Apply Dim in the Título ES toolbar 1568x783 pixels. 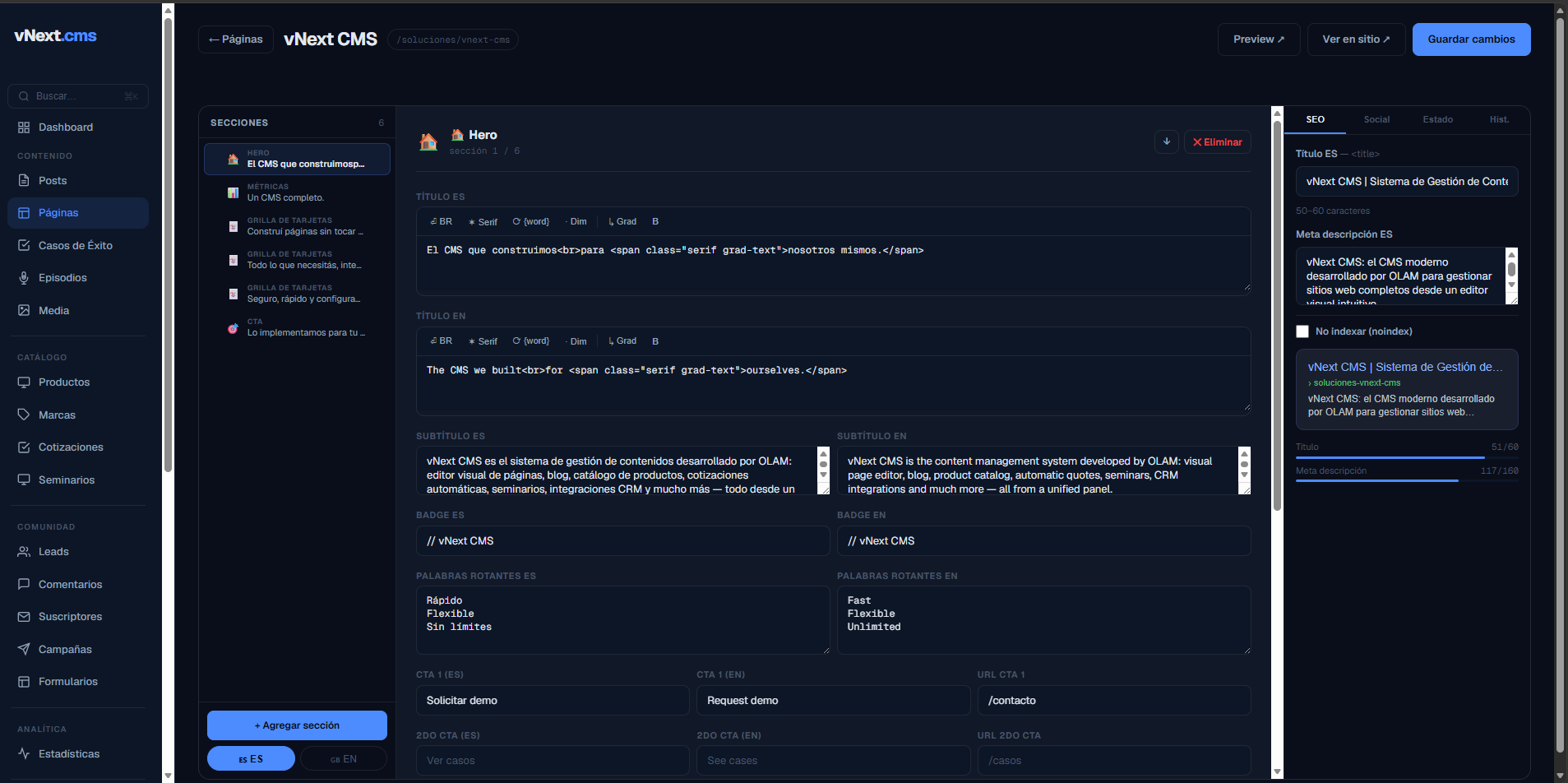576,222
